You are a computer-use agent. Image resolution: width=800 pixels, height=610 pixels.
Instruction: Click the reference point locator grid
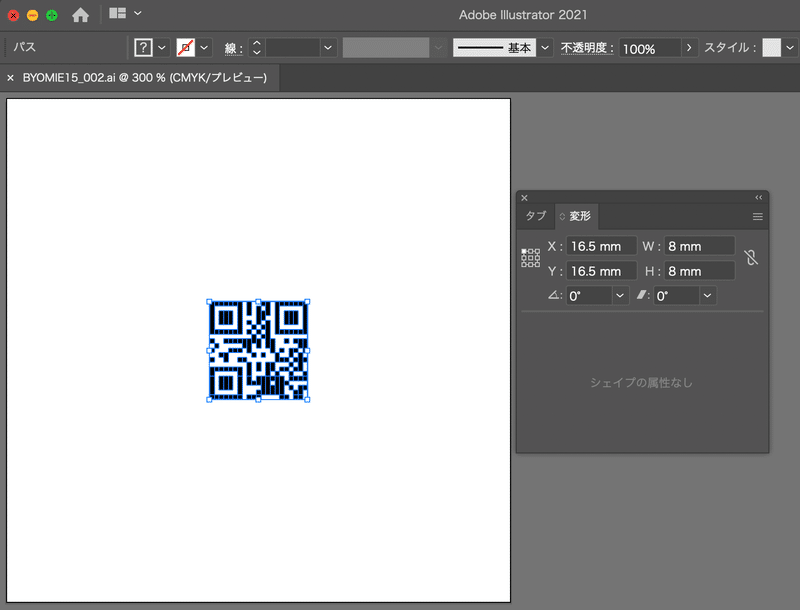[x=531, y=258]
